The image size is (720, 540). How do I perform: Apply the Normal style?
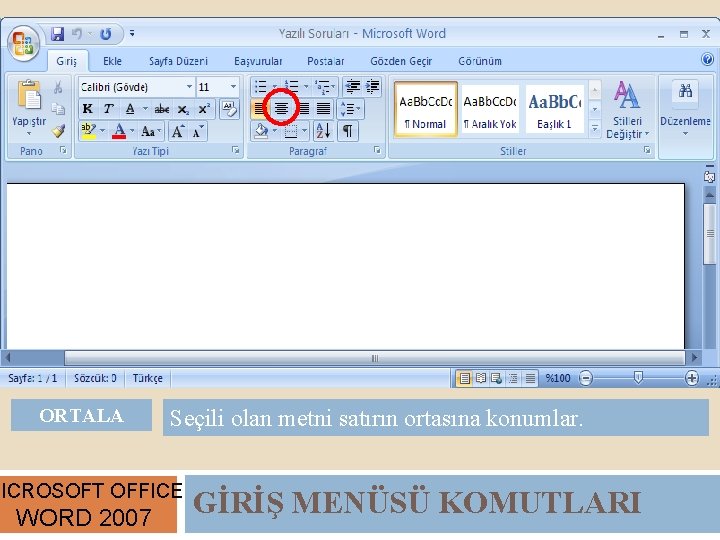pyautogui.click(x=426, y=109)
